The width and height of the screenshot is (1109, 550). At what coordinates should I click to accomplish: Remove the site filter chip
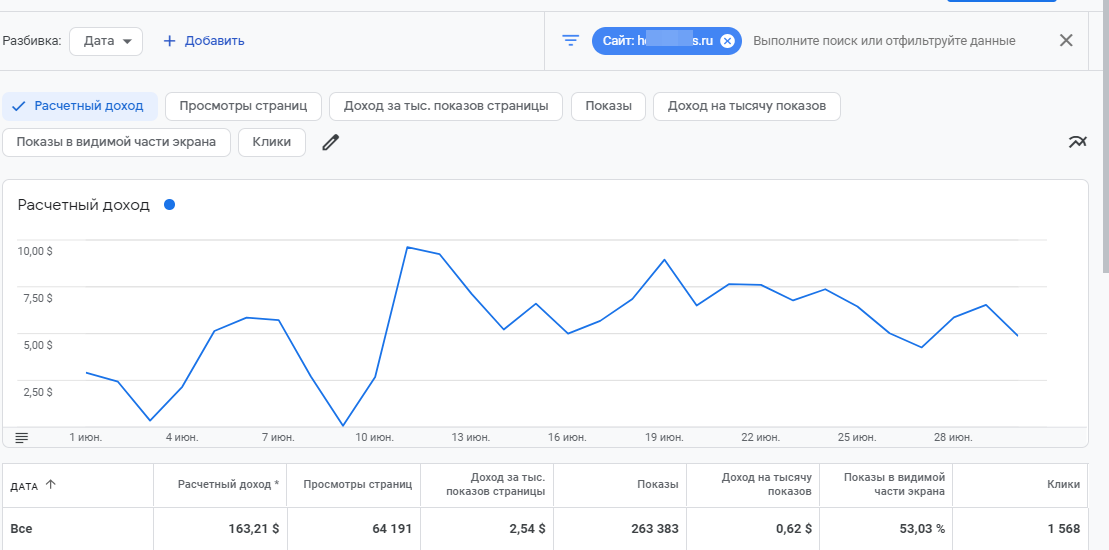(727, 41)
